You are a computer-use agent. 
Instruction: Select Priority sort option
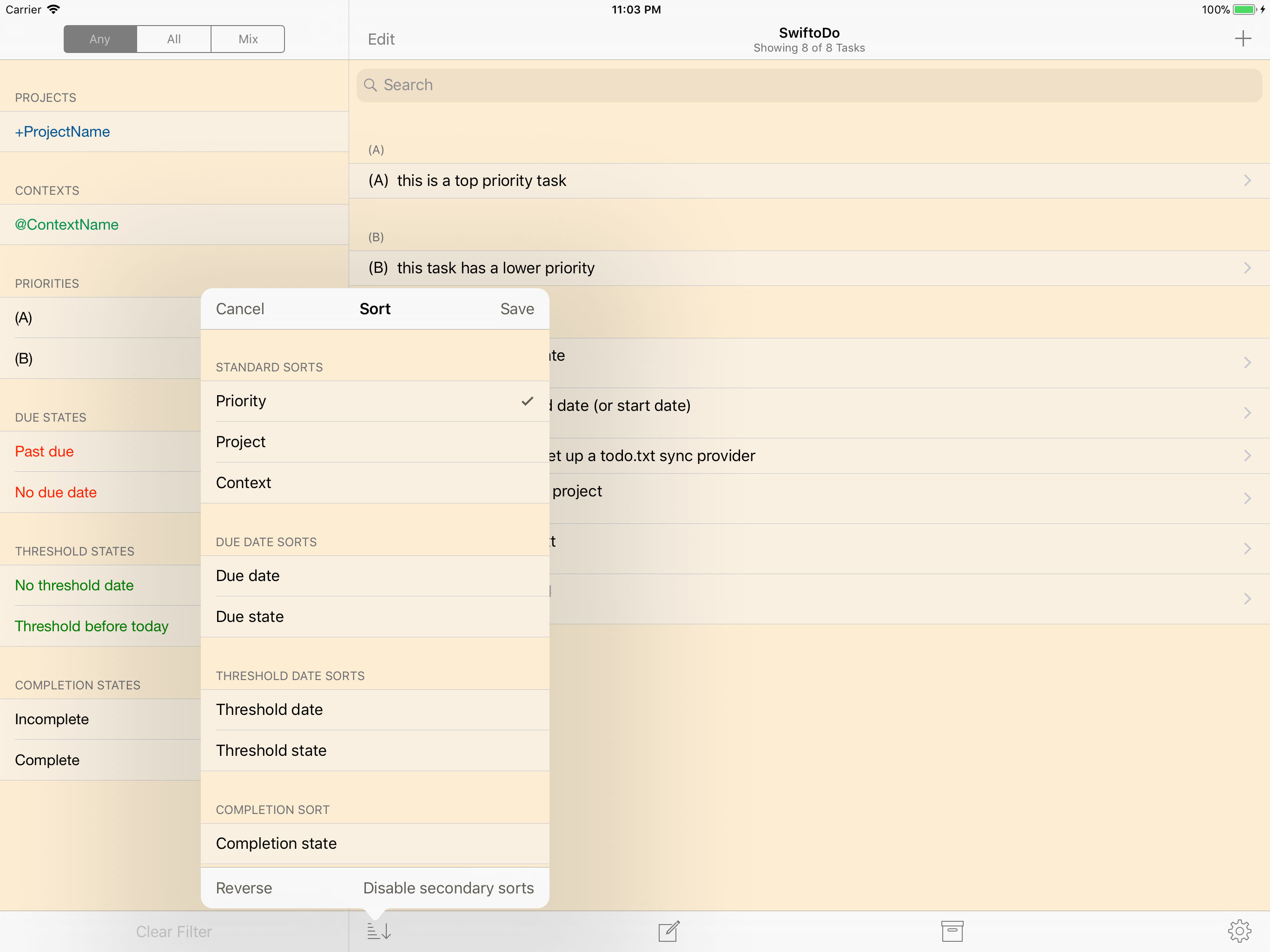pos(375,401)
